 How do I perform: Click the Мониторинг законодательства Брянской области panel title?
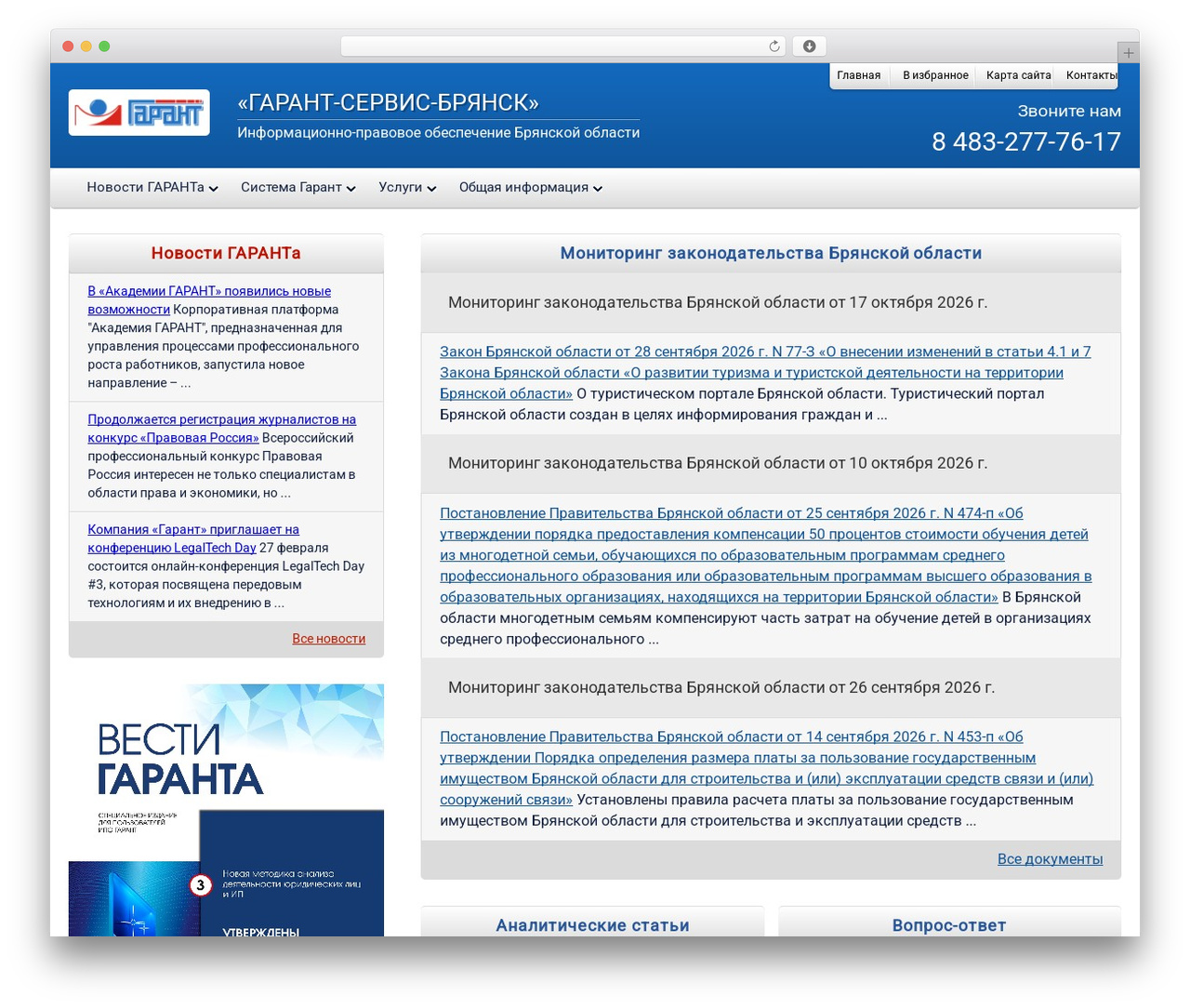[771, 253]
